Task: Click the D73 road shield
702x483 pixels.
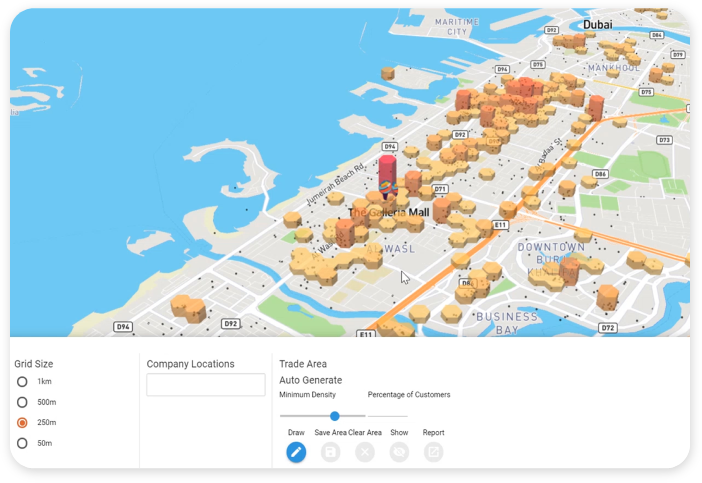Action: pos(664,140)
